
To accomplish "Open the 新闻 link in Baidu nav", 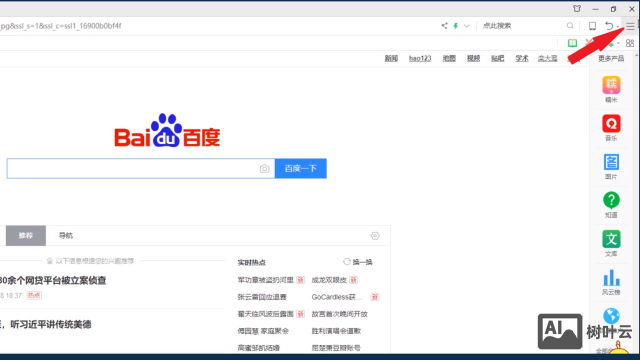I will pyautogui.click(x=391, y=58).
